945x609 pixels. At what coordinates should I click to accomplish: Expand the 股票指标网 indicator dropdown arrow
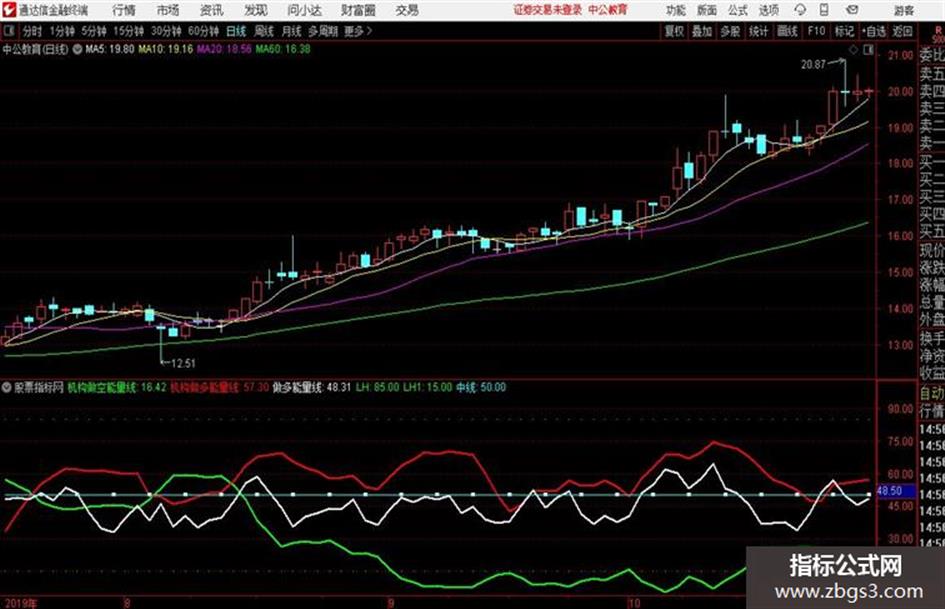[x=6, y=388]
